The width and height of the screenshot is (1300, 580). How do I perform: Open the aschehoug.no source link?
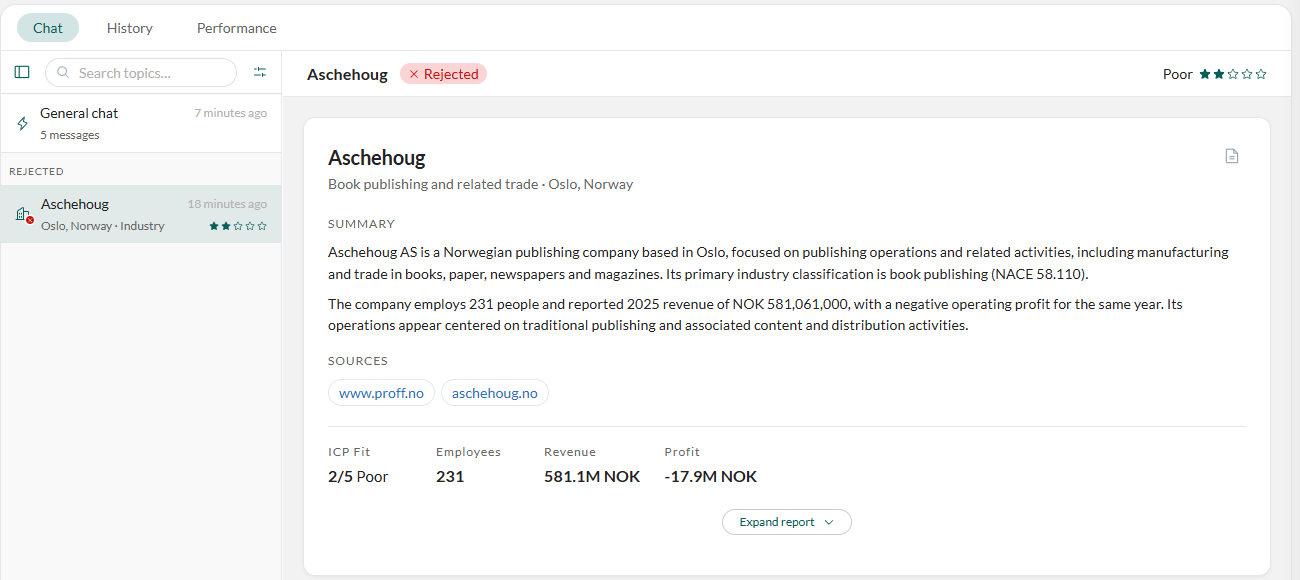point(495,393)
